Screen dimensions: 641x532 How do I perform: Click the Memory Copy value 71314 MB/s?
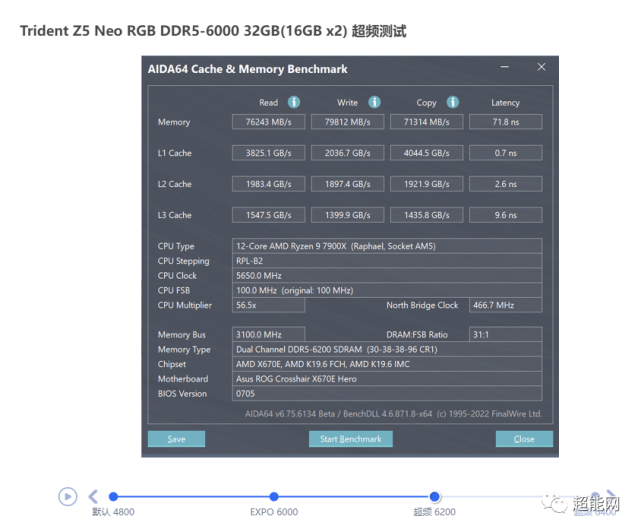tap(426, 122)
